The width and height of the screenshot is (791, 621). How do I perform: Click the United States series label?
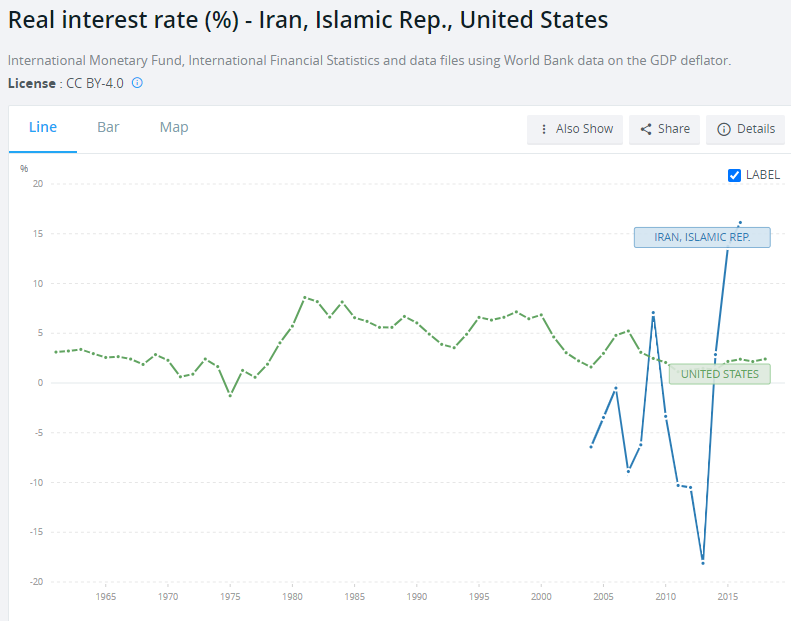[x=719, y=374]
